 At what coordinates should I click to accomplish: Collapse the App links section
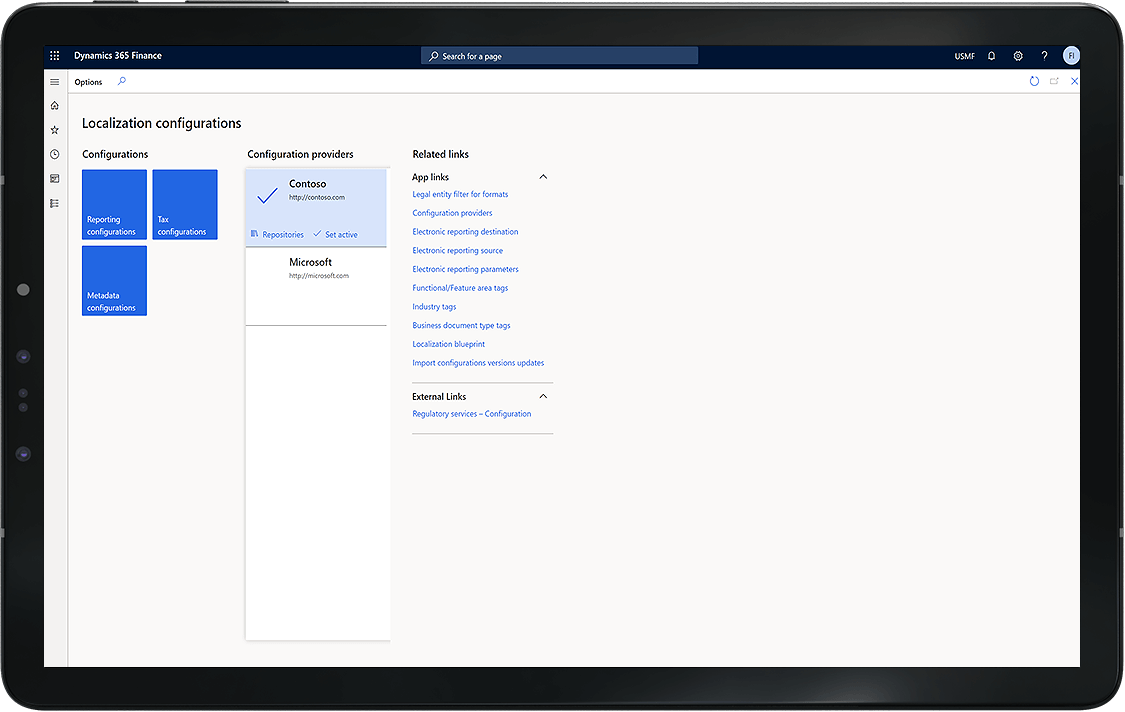coord(543,177)
